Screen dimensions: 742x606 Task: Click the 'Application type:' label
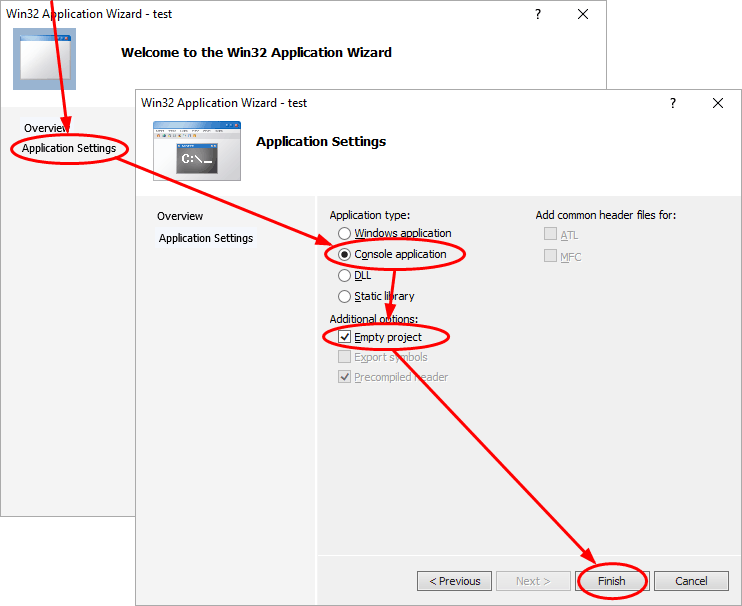[x=370, y=215]
